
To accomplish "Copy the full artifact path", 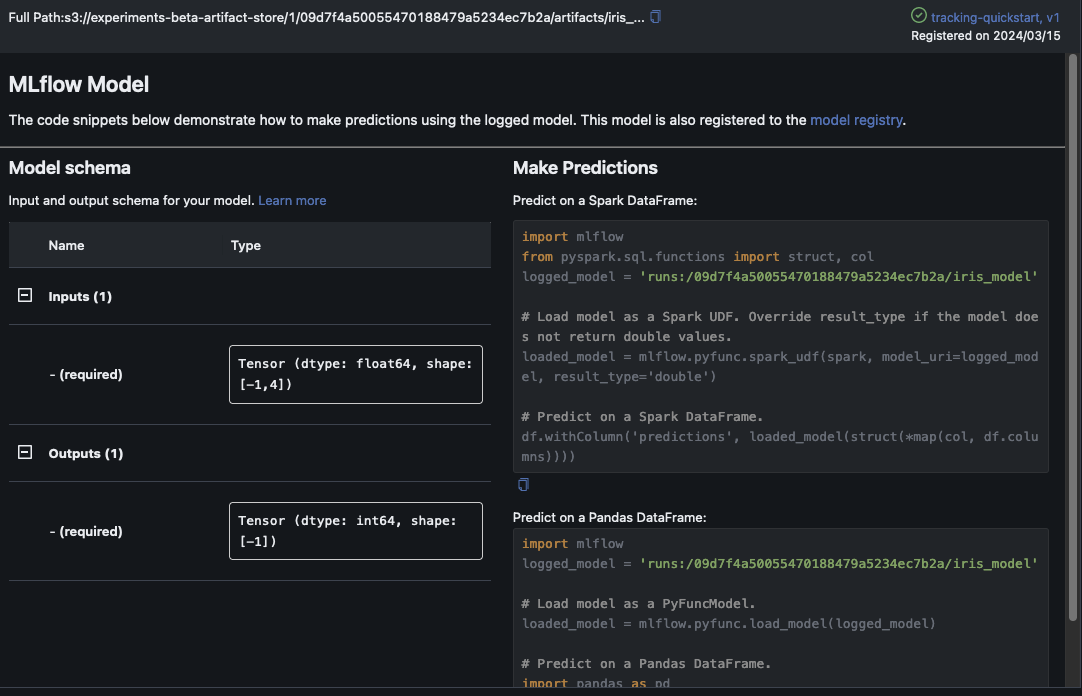I will tap(655, 17).
